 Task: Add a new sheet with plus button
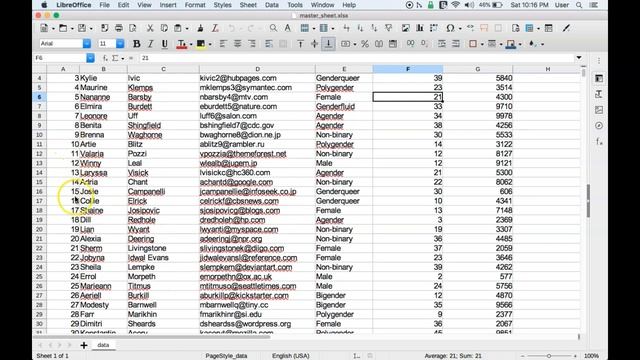tap(84, 345)
